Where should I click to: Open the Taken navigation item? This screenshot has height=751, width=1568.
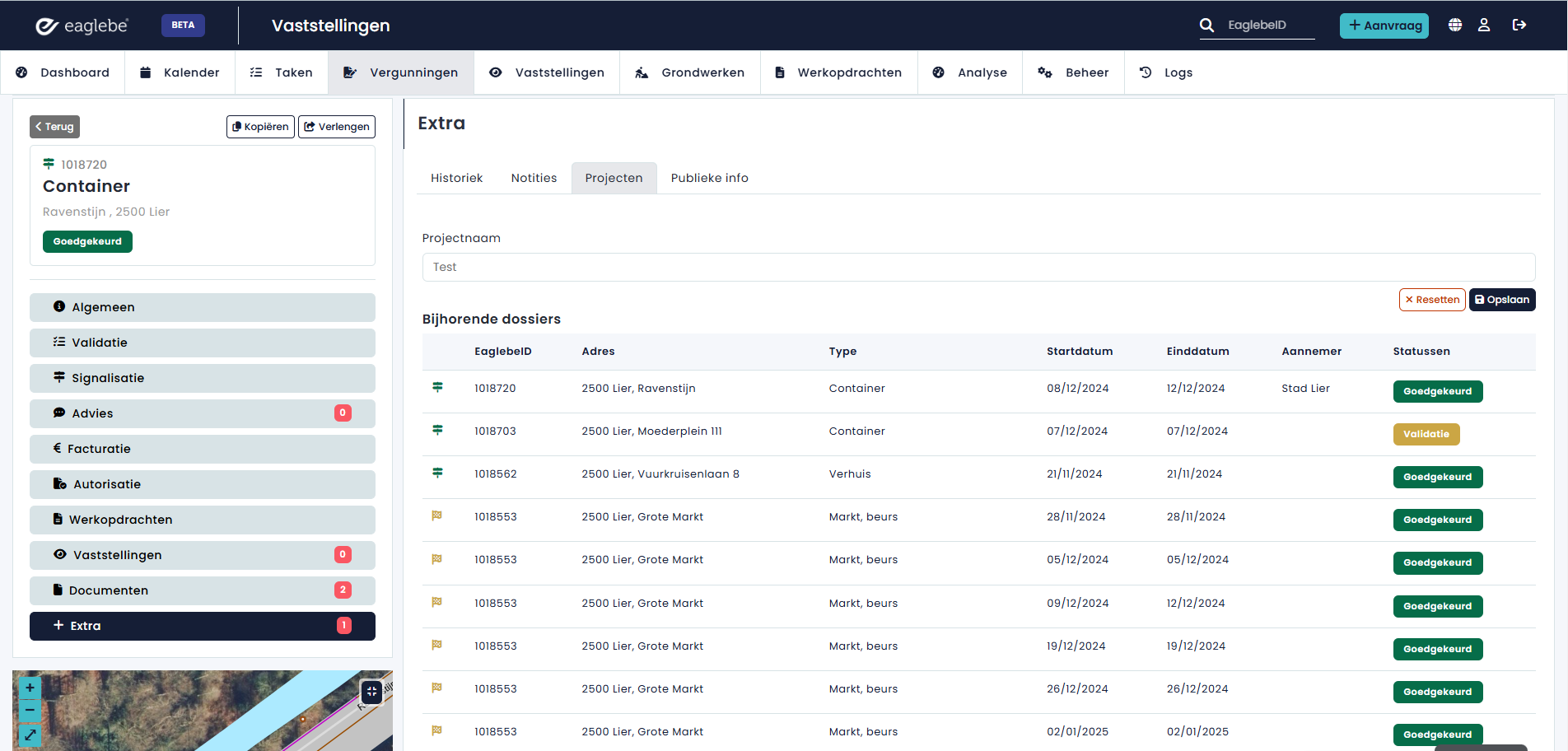pos(282,72)
